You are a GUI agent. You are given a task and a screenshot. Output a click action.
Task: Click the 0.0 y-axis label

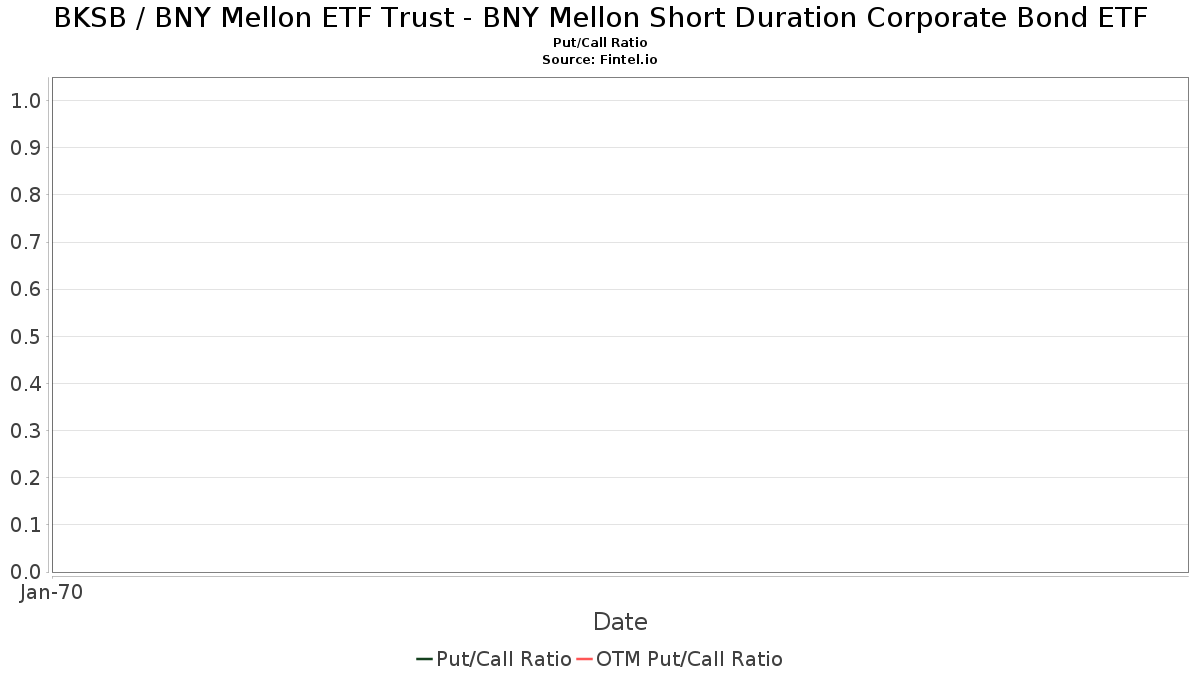[25, 572]
